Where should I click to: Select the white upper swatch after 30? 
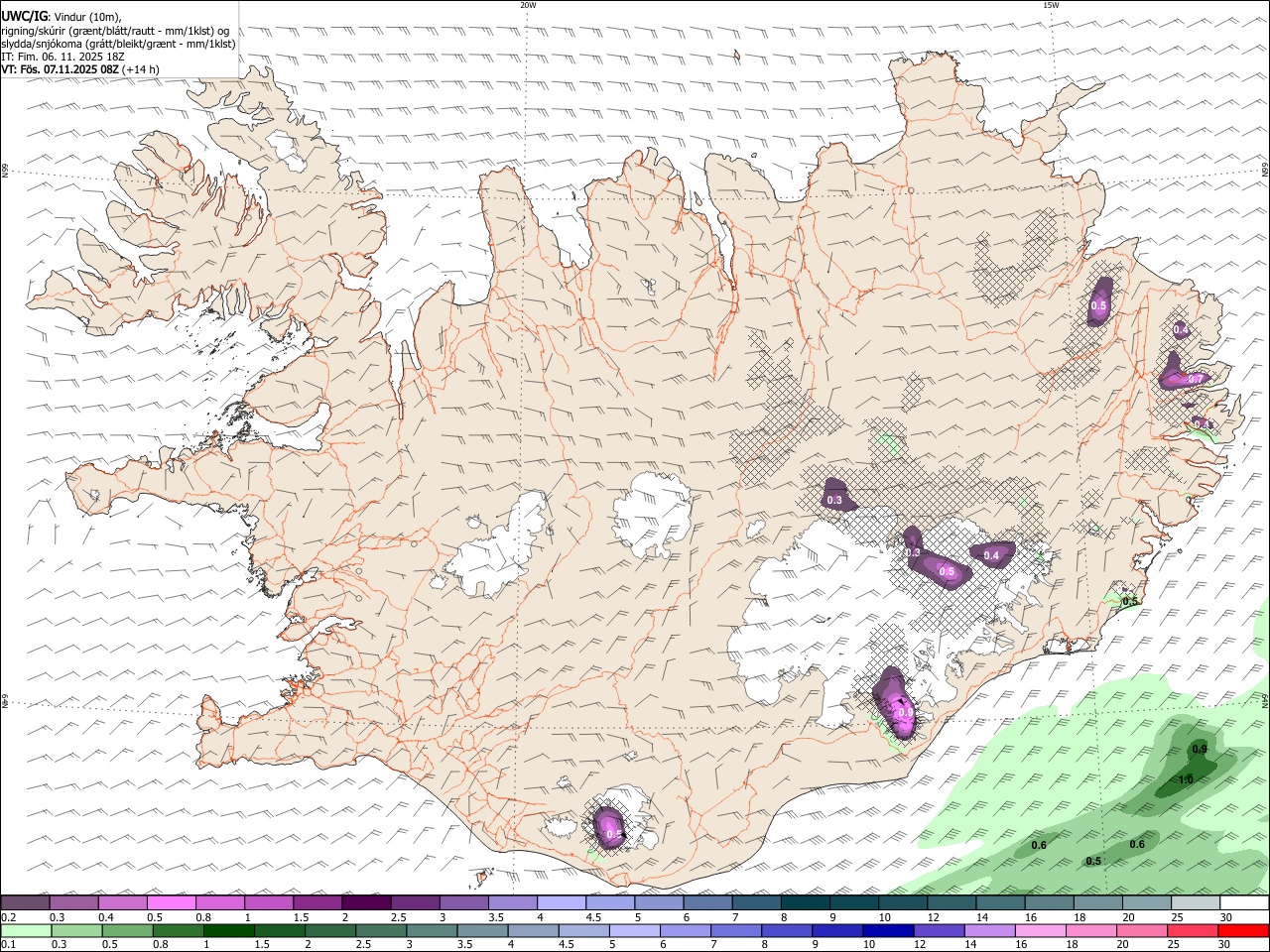click(1245, 902)
